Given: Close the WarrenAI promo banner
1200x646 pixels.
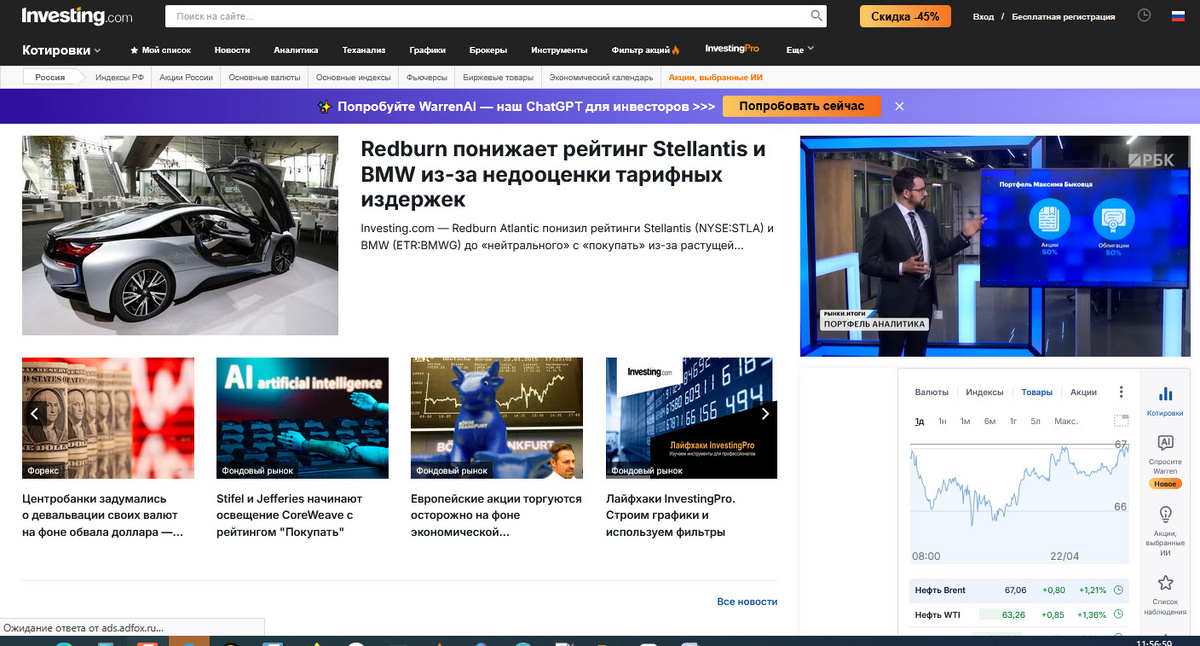Looking at the screenshot, I should 899,106.
